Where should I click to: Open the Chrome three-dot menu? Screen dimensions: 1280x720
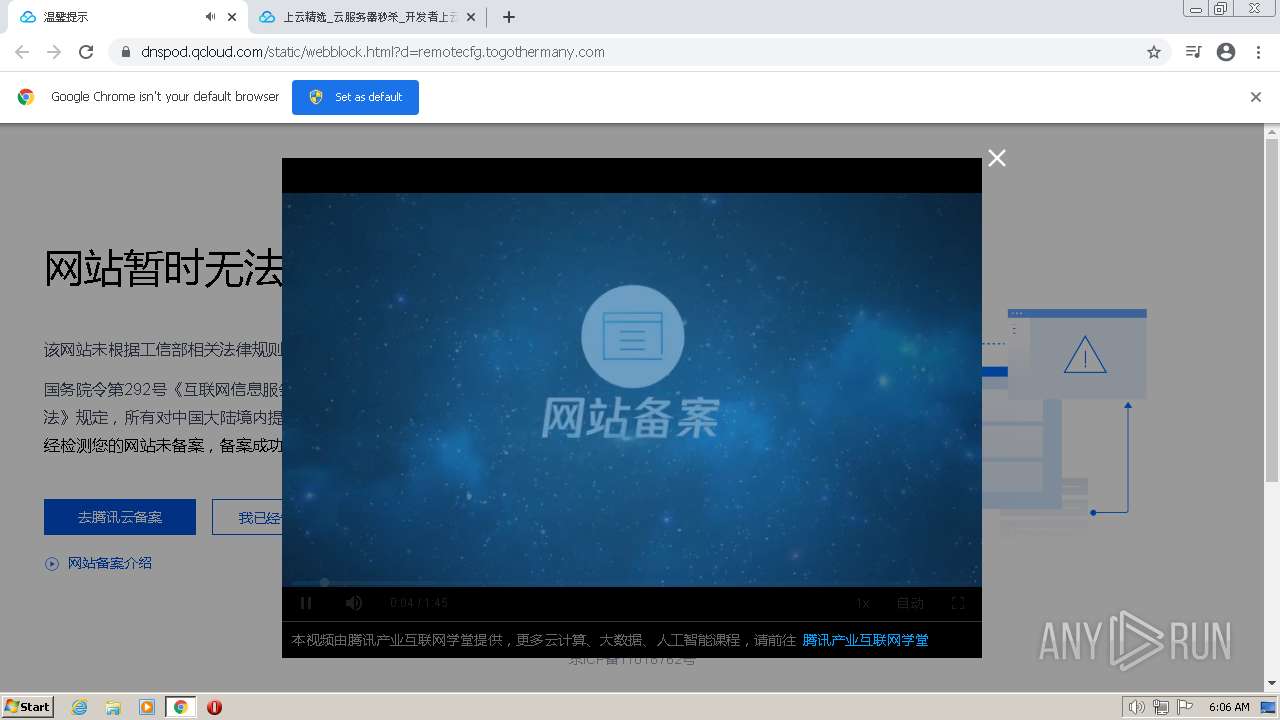1258,52
